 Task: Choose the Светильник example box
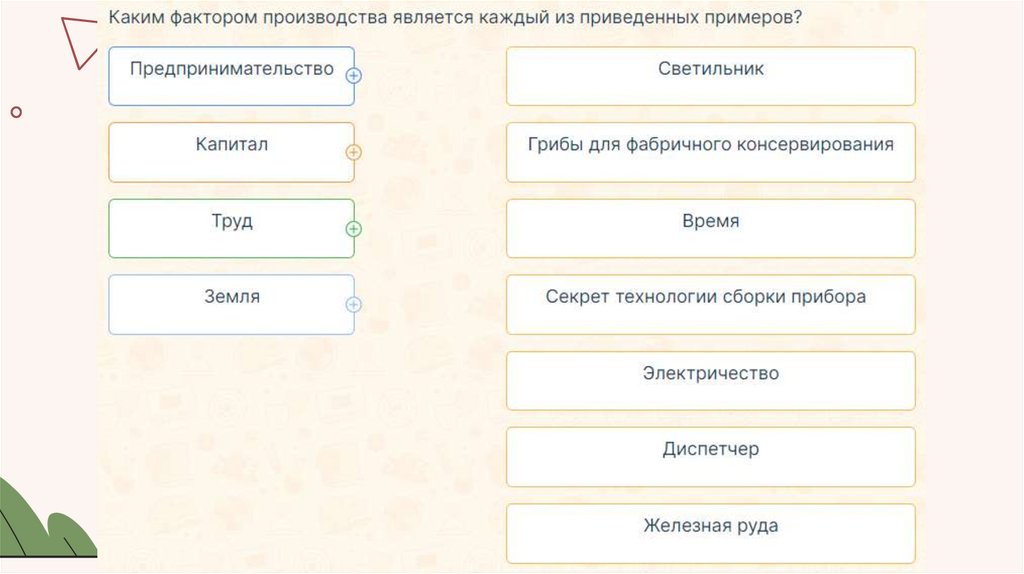point(710,76)
